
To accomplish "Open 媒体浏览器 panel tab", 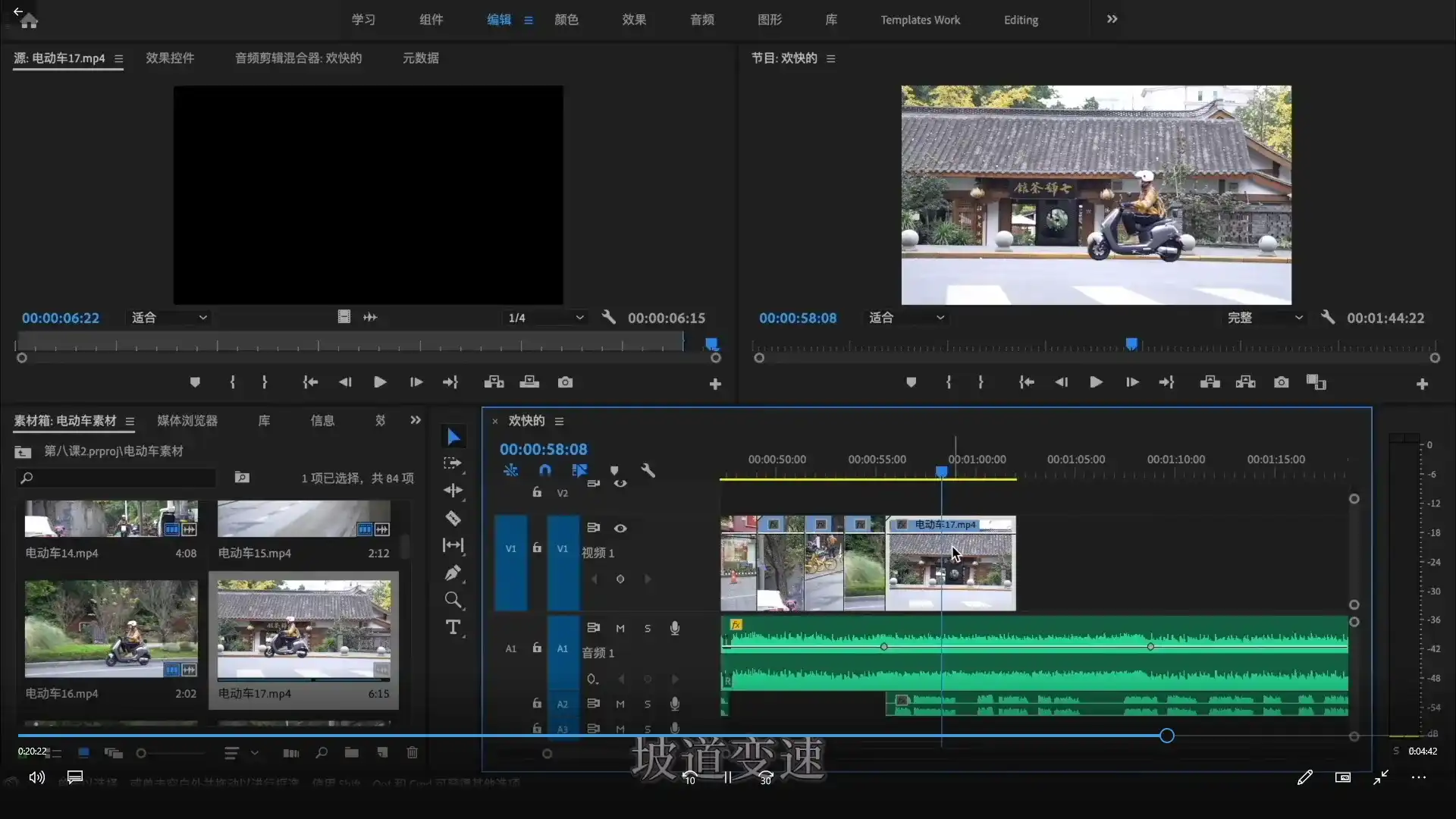I will (187, 421).
